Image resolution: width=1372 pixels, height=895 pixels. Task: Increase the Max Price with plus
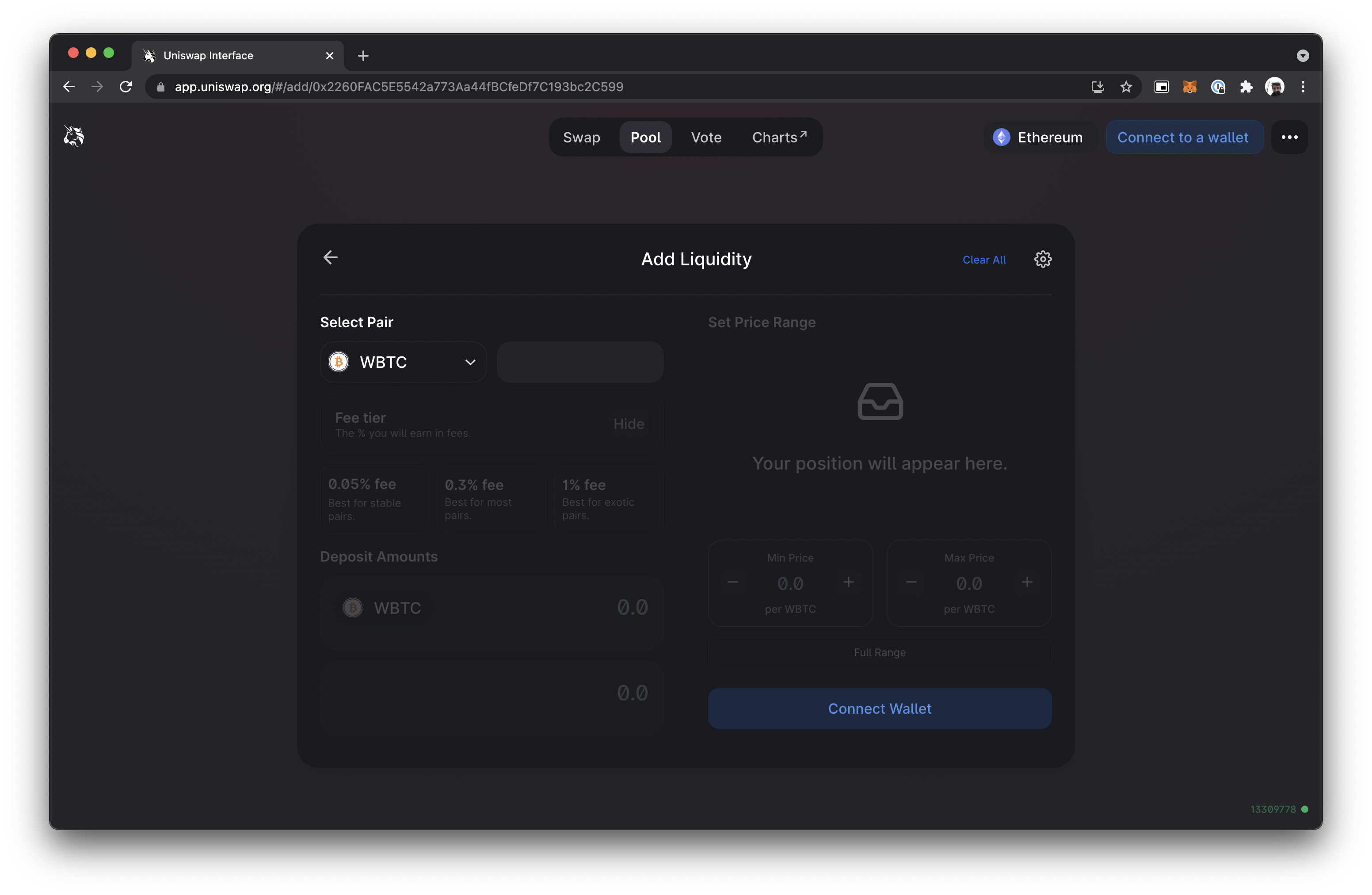(1027, 582)
